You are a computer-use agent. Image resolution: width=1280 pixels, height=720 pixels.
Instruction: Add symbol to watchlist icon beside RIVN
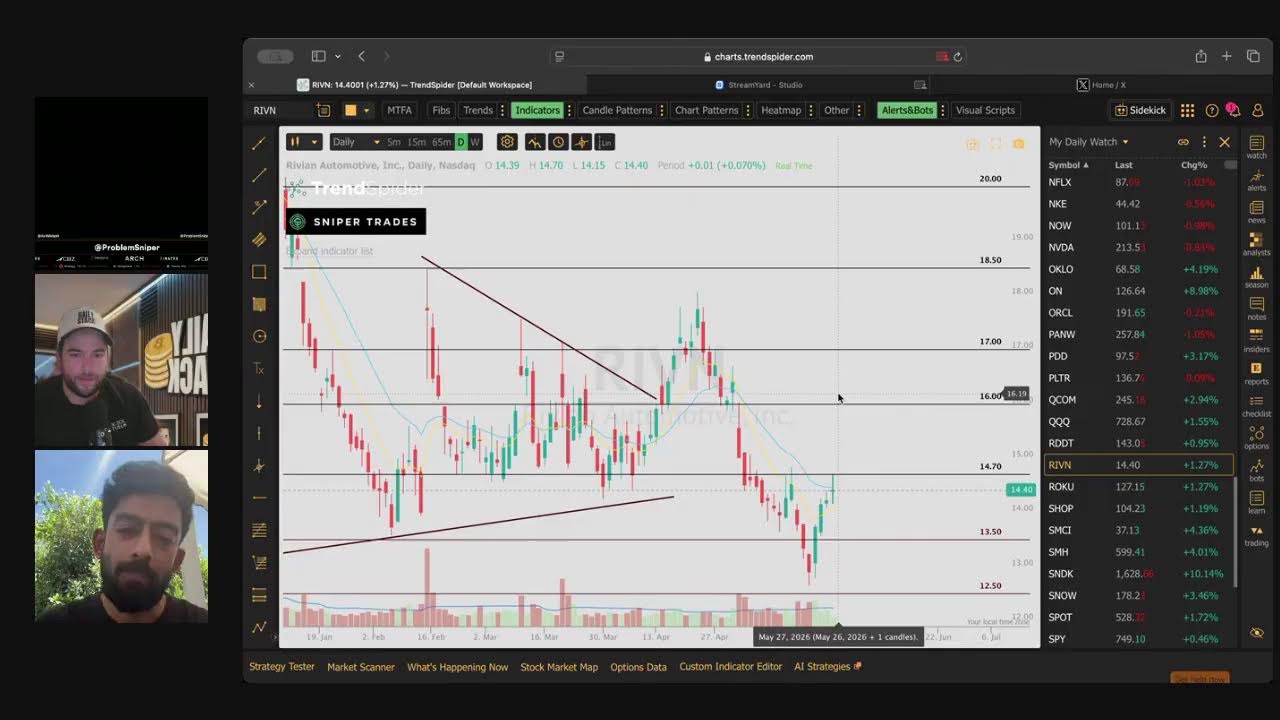tap(323, 110)
